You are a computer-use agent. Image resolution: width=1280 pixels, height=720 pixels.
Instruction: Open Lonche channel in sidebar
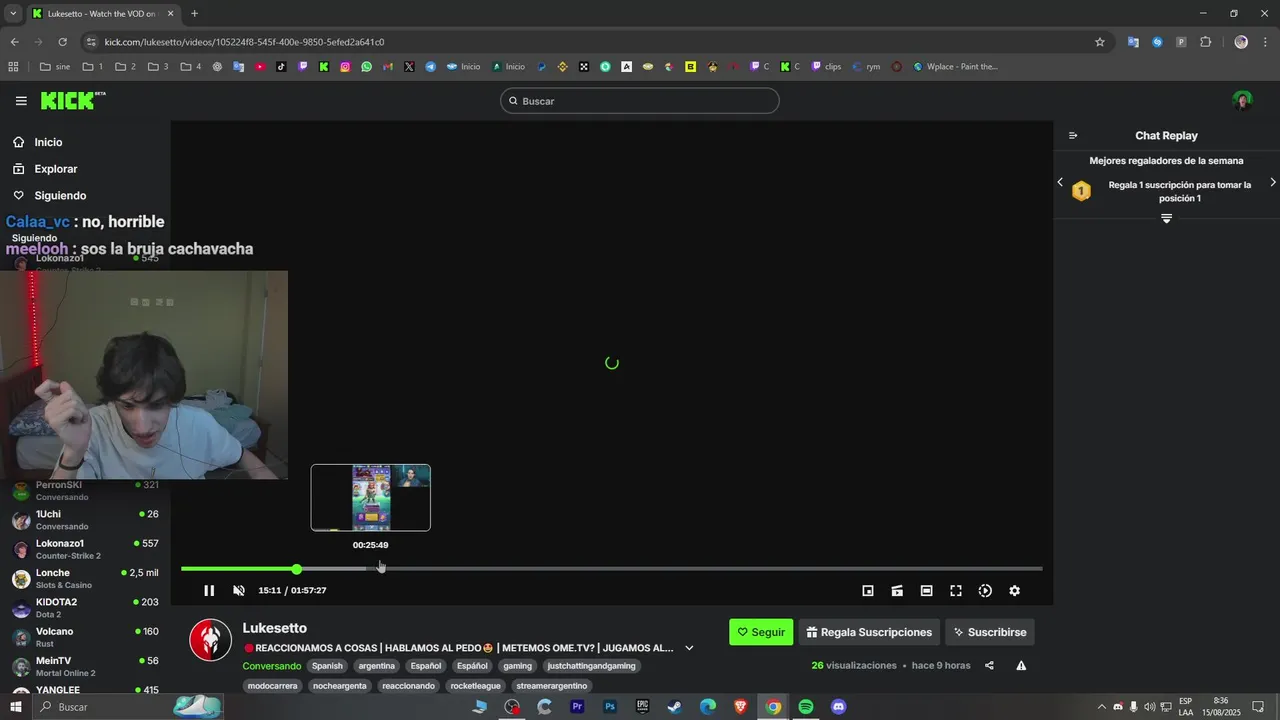pyautogui.click(x=85, y=579)
